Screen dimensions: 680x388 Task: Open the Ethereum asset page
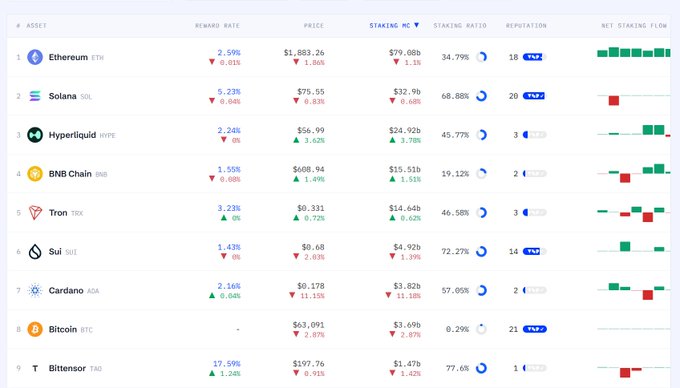(x=68, y=57)
